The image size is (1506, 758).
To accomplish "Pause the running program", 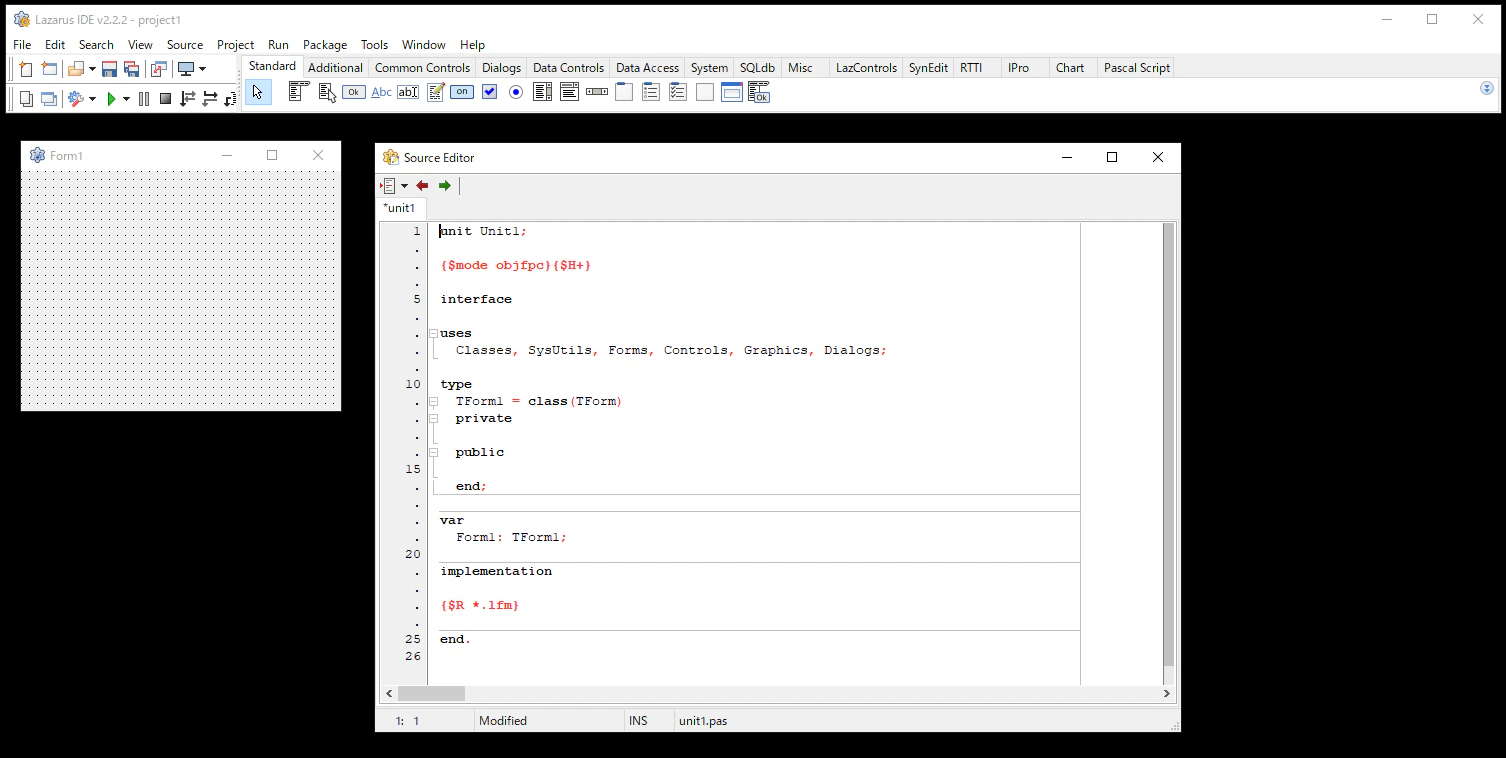I will click(x=144, y=98).
